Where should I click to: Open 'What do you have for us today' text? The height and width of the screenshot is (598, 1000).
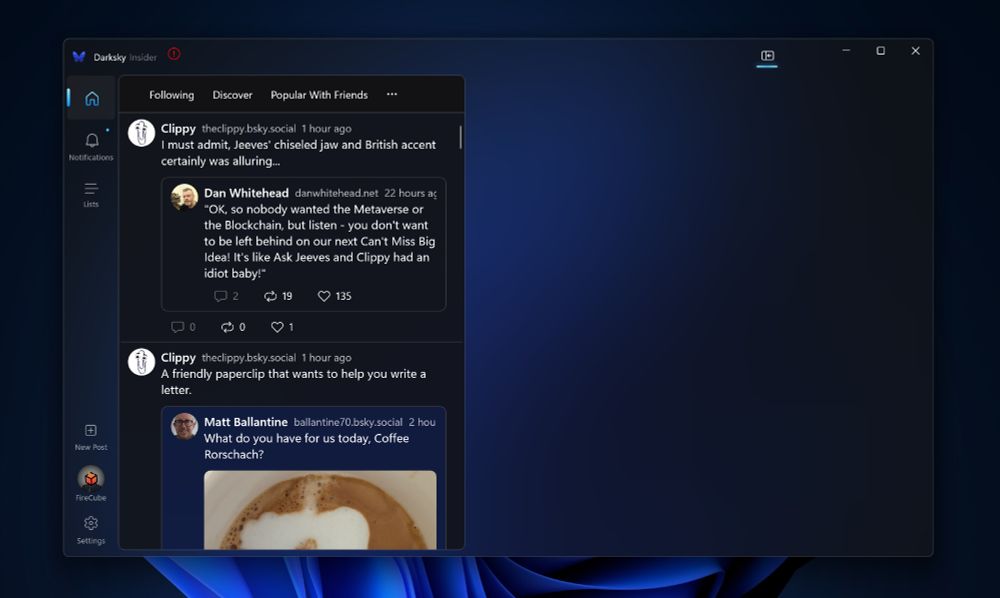coord(307,446)
